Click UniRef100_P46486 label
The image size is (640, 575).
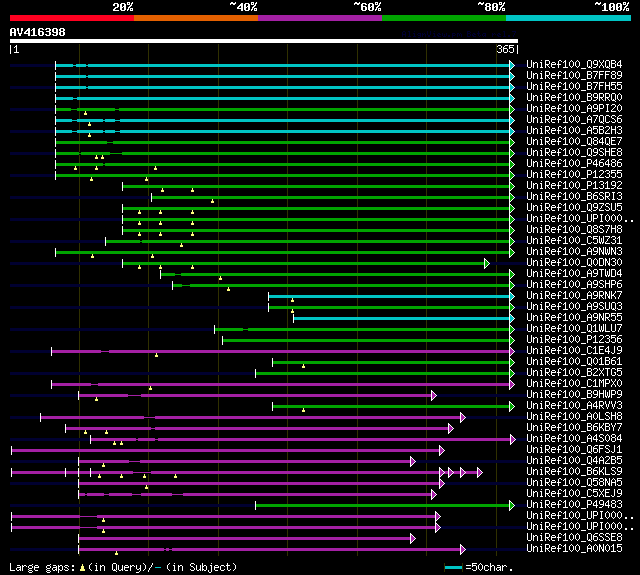coord(574,164)
